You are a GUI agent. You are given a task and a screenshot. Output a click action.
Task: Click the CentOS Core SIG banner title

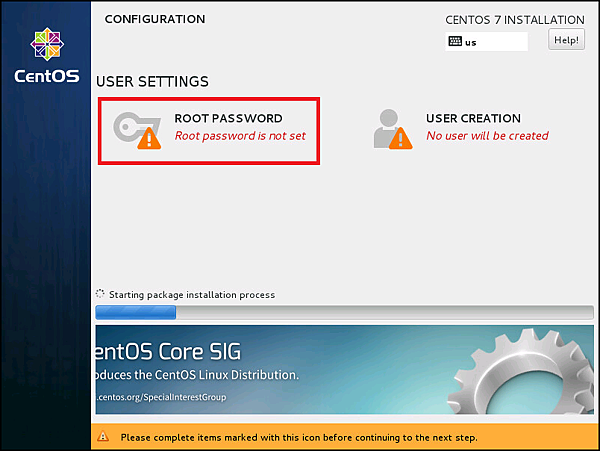point(168,352)
